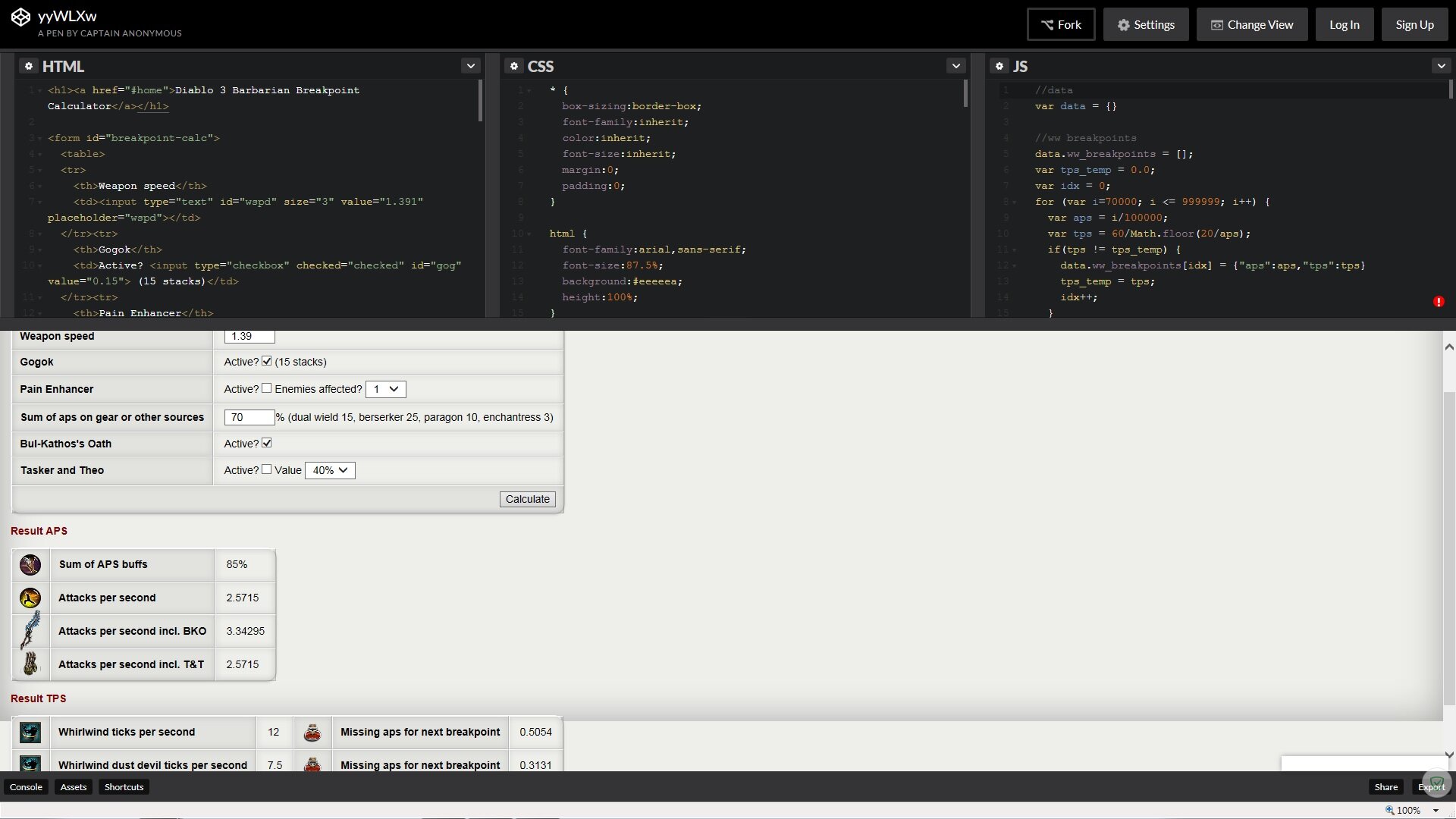Click preview pane scroll up arrow
Screen dimensions: 1456x819
[1449, 346]
